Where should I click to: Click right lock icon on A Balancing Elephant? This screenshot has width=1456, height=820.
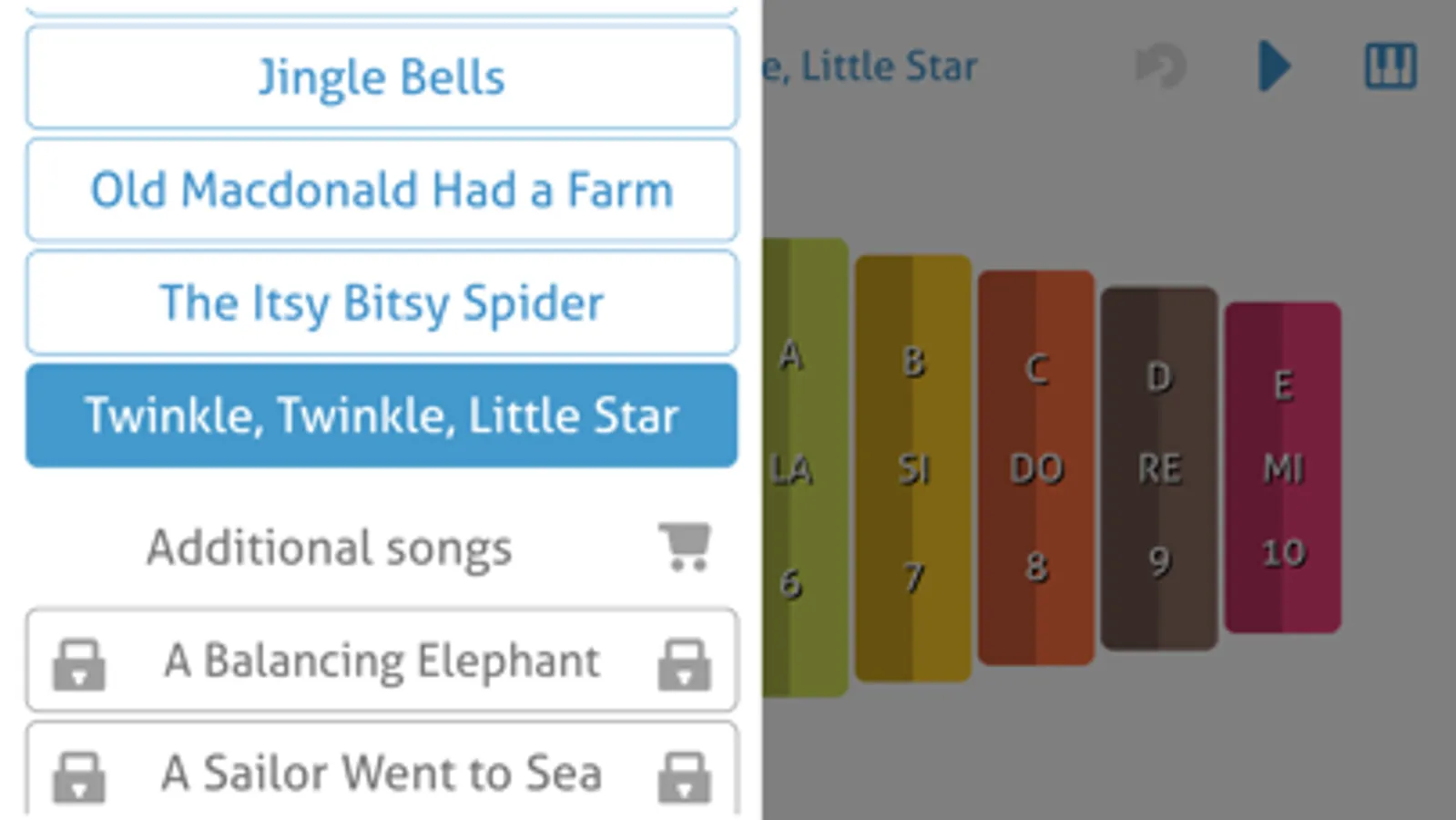click(685, 662)
